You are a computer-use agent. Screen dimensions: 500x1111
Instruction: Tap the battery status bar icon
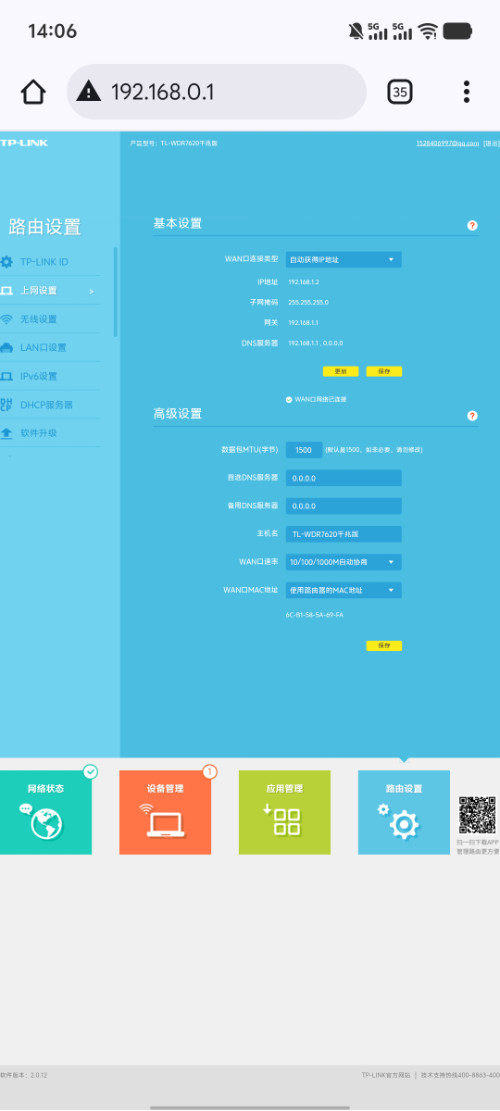tap(458, 30)
